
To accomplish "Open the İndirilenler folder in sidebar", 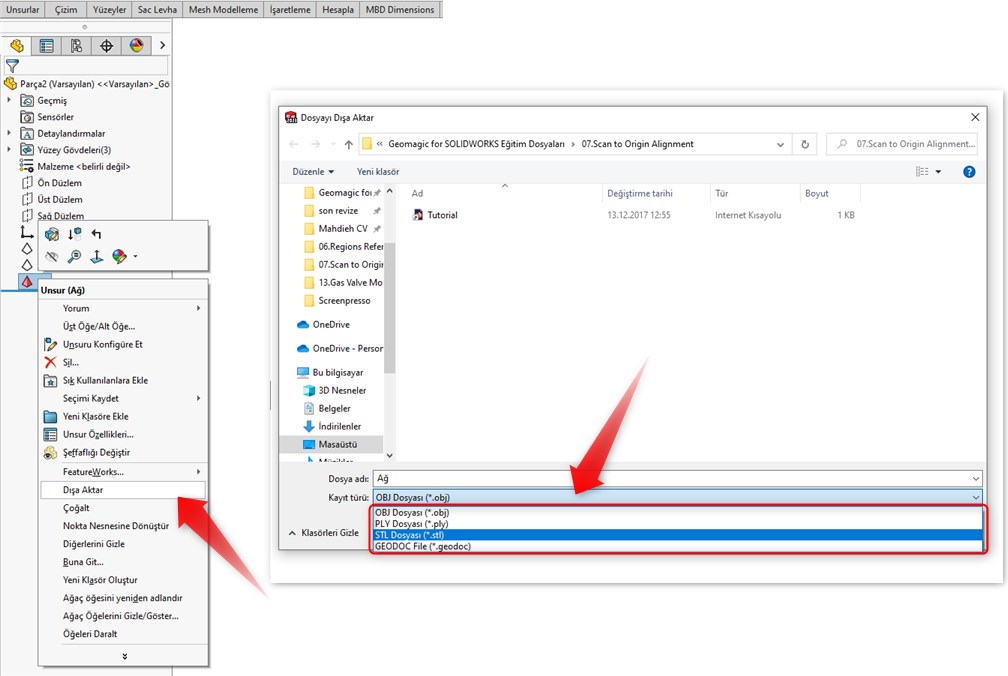I will coord(332,426).
